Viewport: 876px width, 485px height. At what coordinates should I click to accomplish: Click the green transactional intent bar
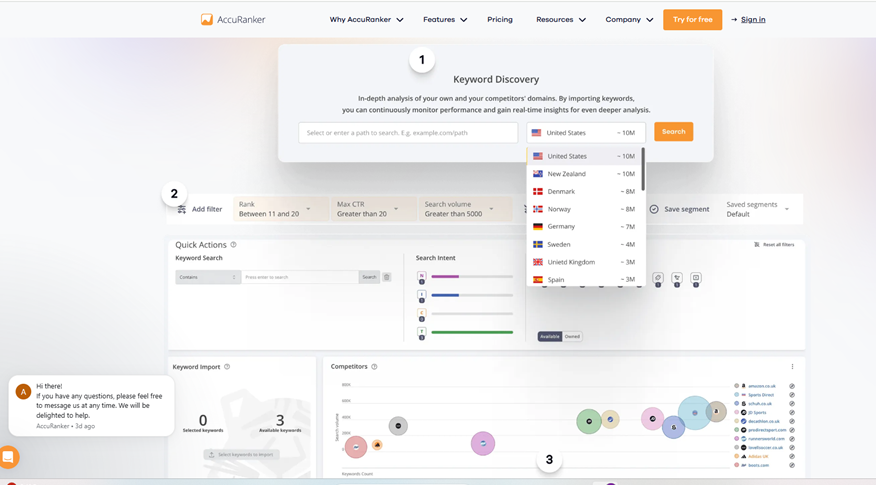coord(472,332)
